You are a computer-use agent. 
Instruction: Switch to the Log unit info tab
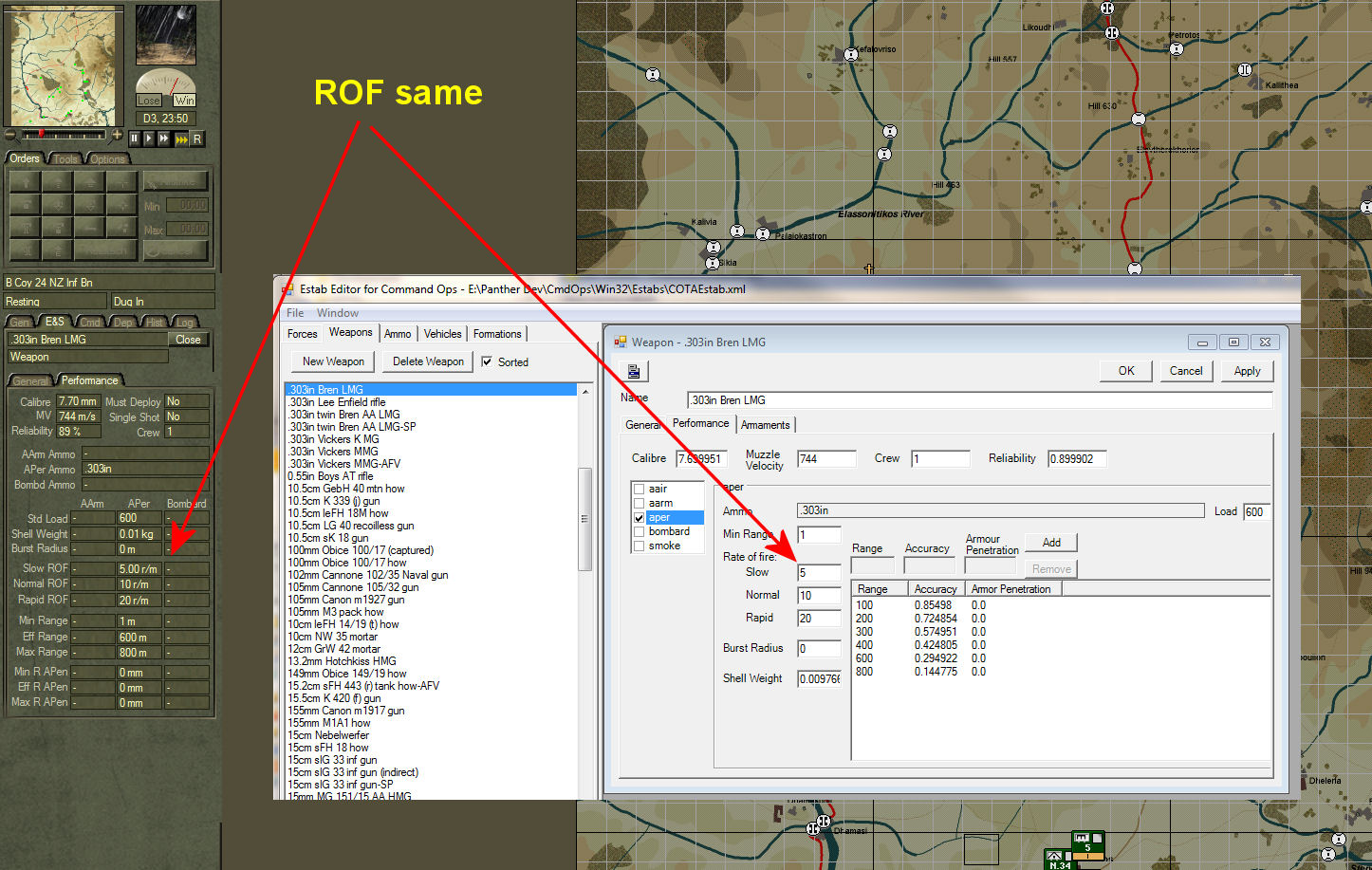(x=184, y=323)
